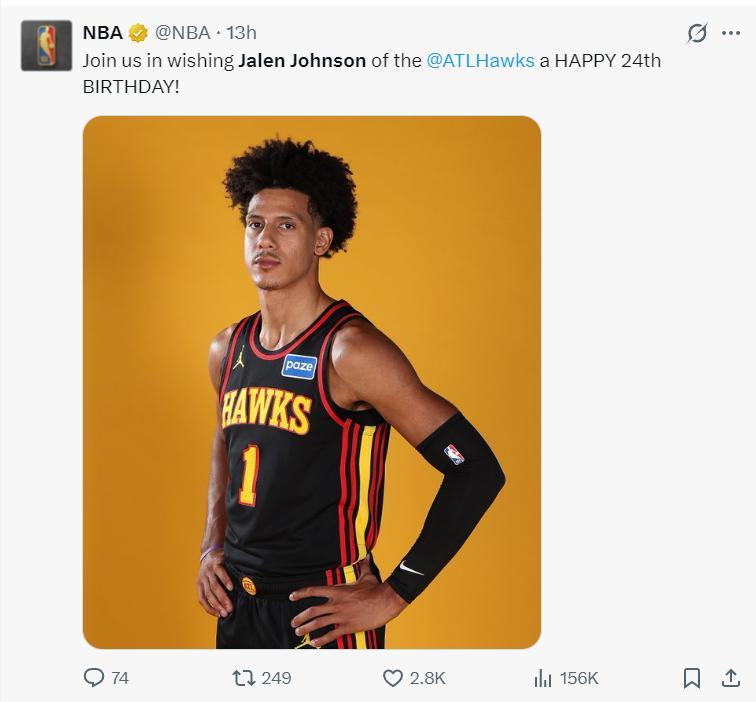Screen dimensions: 756x702
Task: Click the 249 reposts count
Action: point(276,678)
